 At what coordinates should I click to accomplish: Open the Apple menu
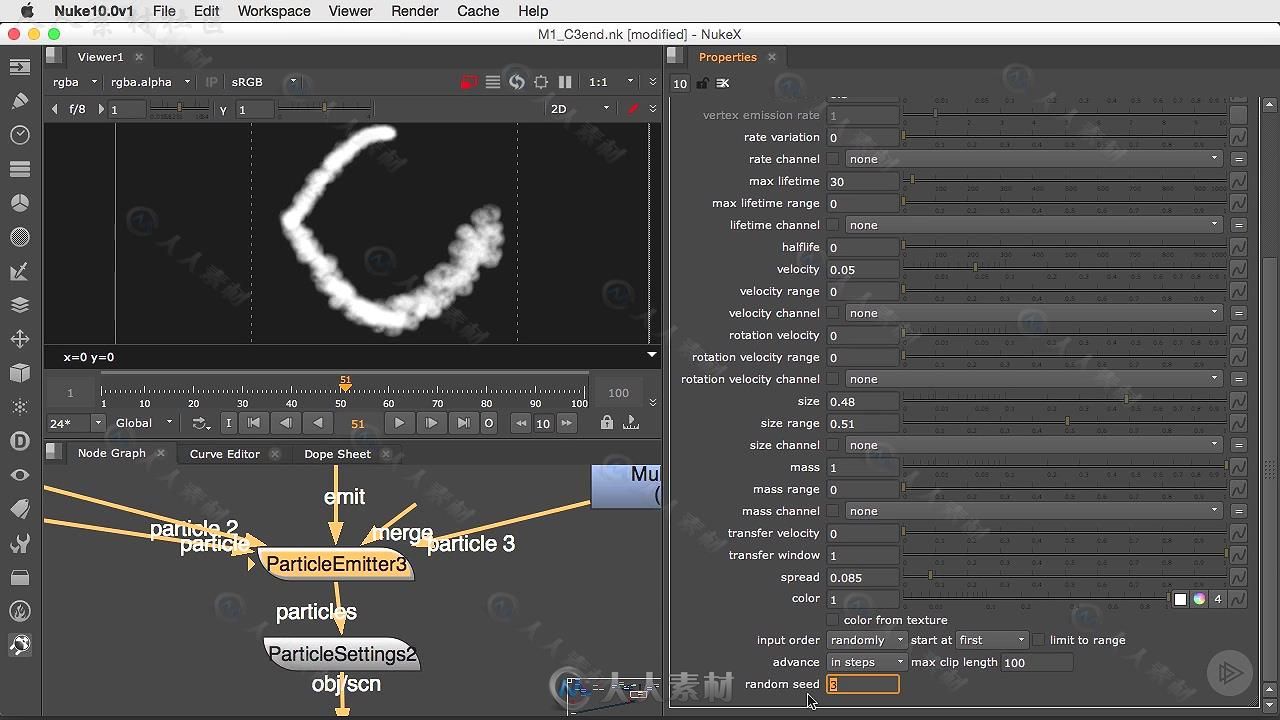[27, 11]
